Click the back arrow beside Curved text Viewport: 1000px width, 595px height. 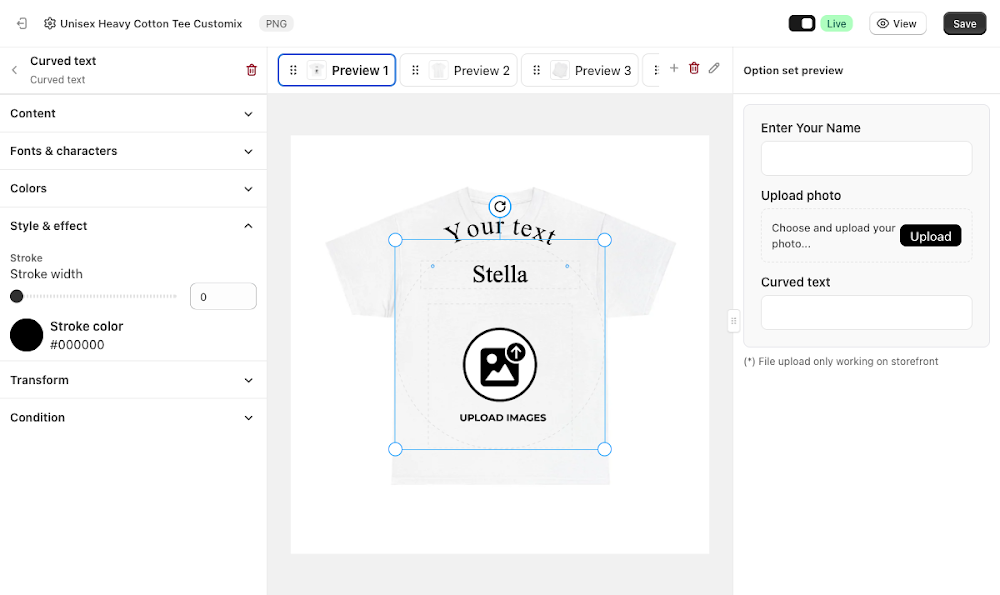15,70
